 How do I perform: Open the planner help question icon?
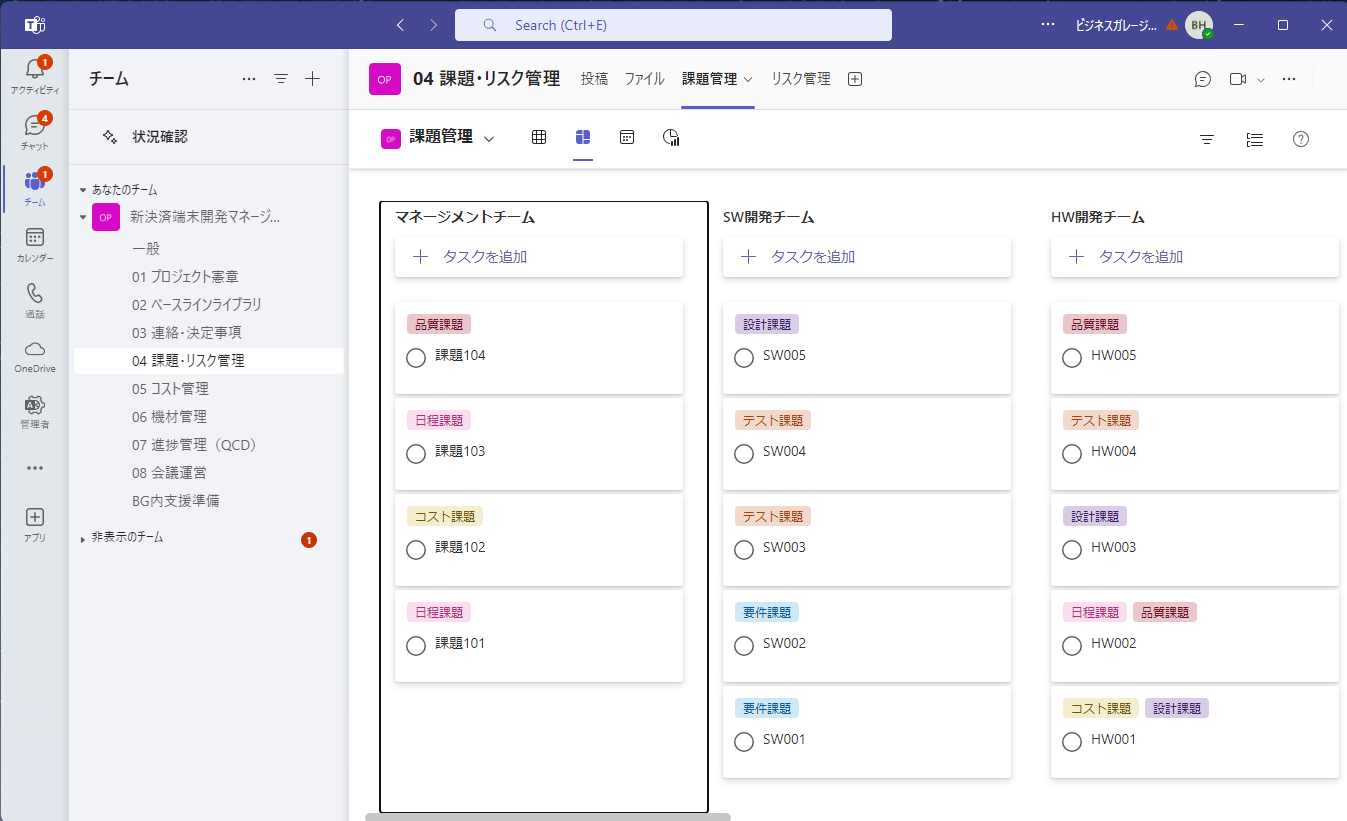1301,139
